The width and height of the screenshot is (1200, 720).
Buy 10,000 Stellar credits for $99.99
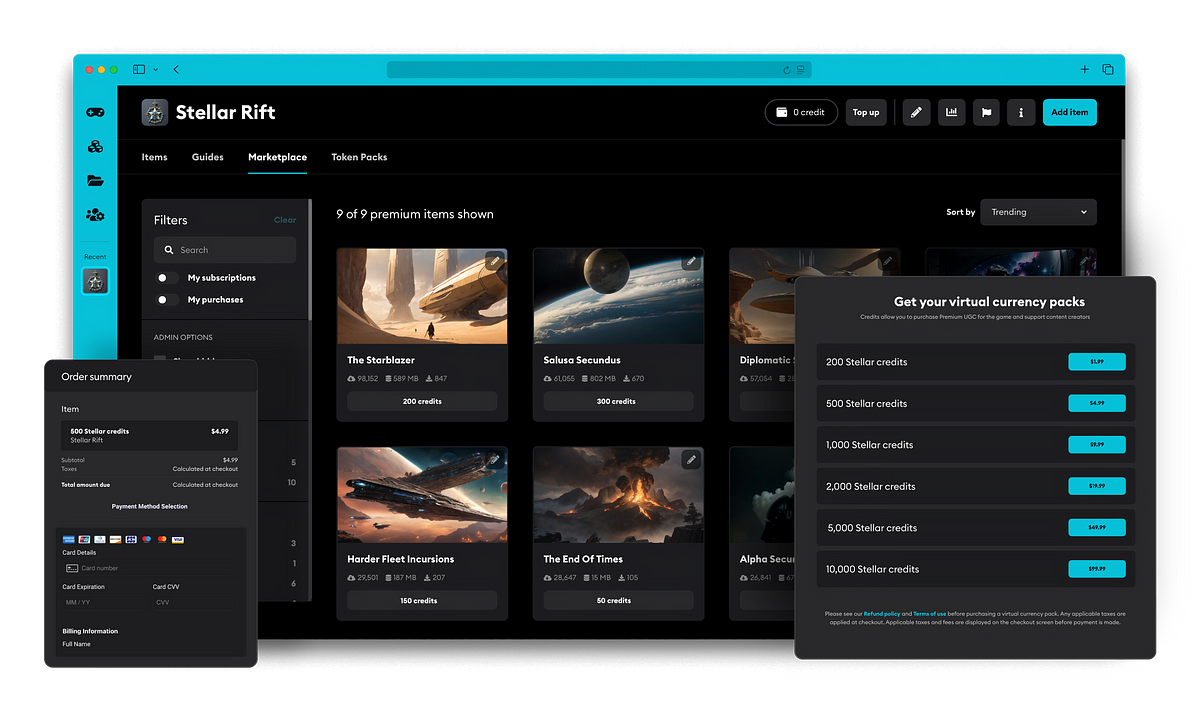pos(1097,569)
